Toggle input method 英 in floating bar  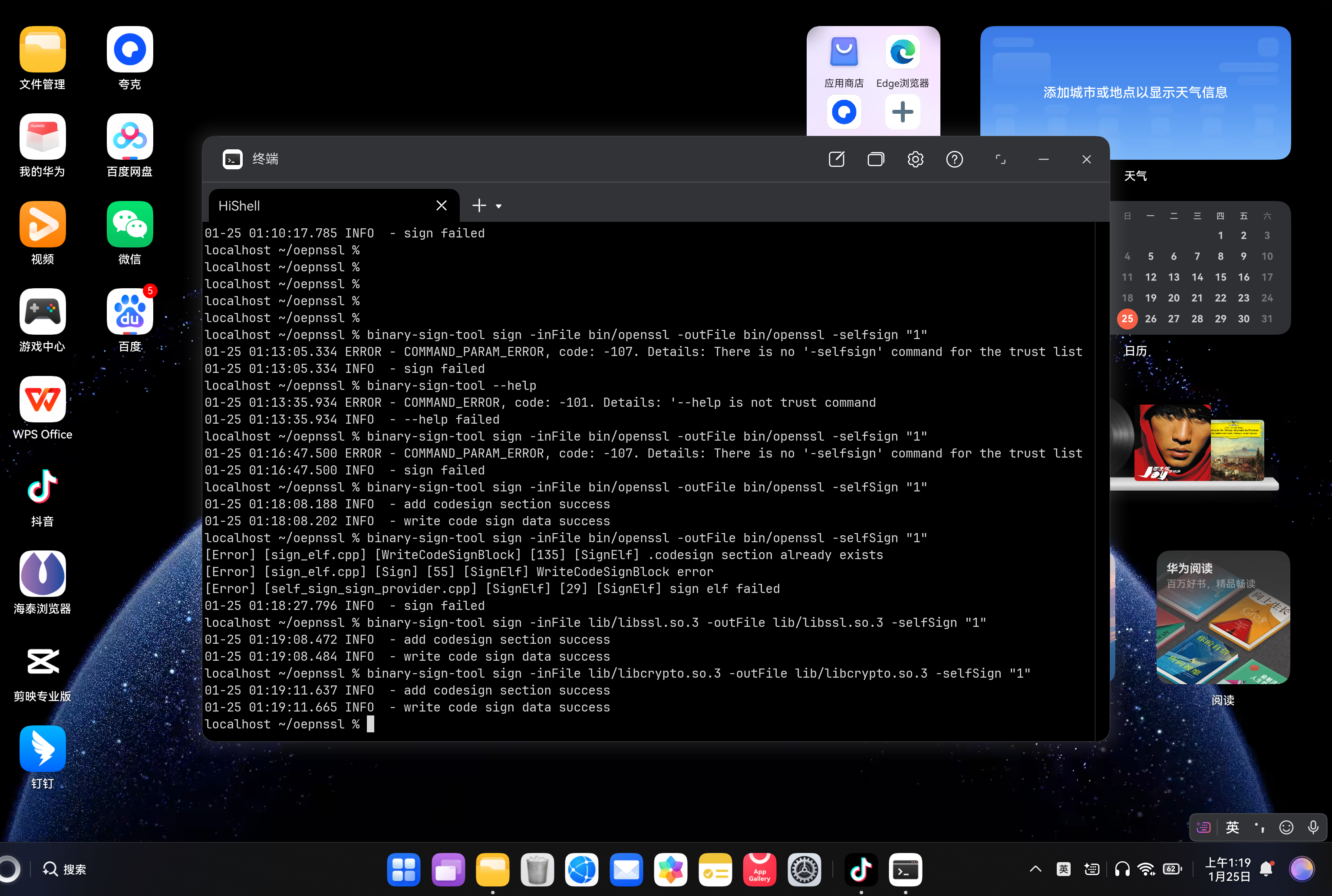pyautogui.click(x=1232, y=827)
